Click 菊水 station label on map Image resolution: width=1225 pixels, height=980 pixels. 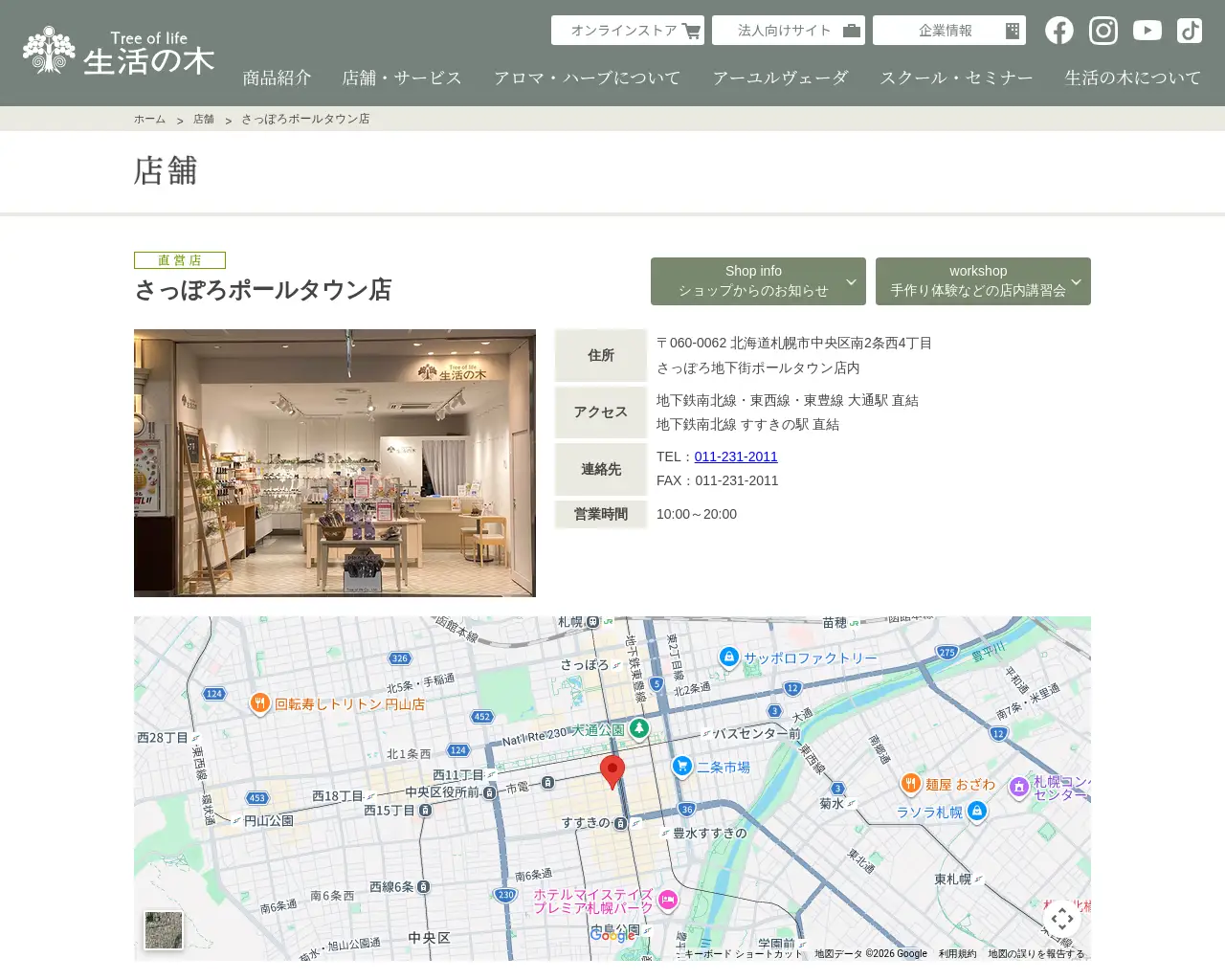(832, 804)
